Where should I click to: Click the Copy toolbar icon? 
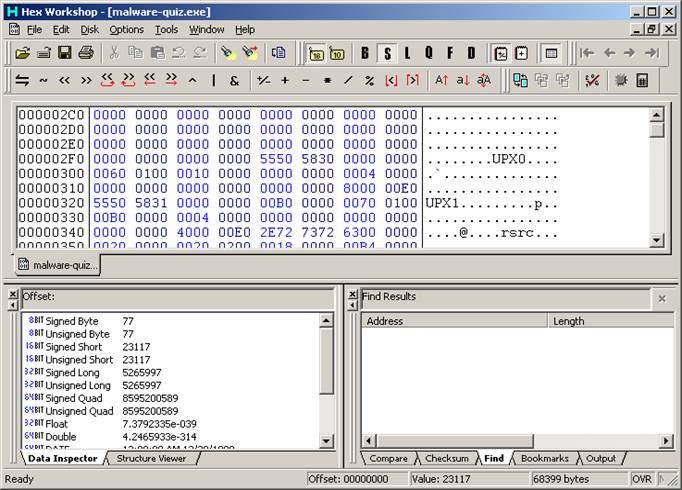click(x=136, y=53)
